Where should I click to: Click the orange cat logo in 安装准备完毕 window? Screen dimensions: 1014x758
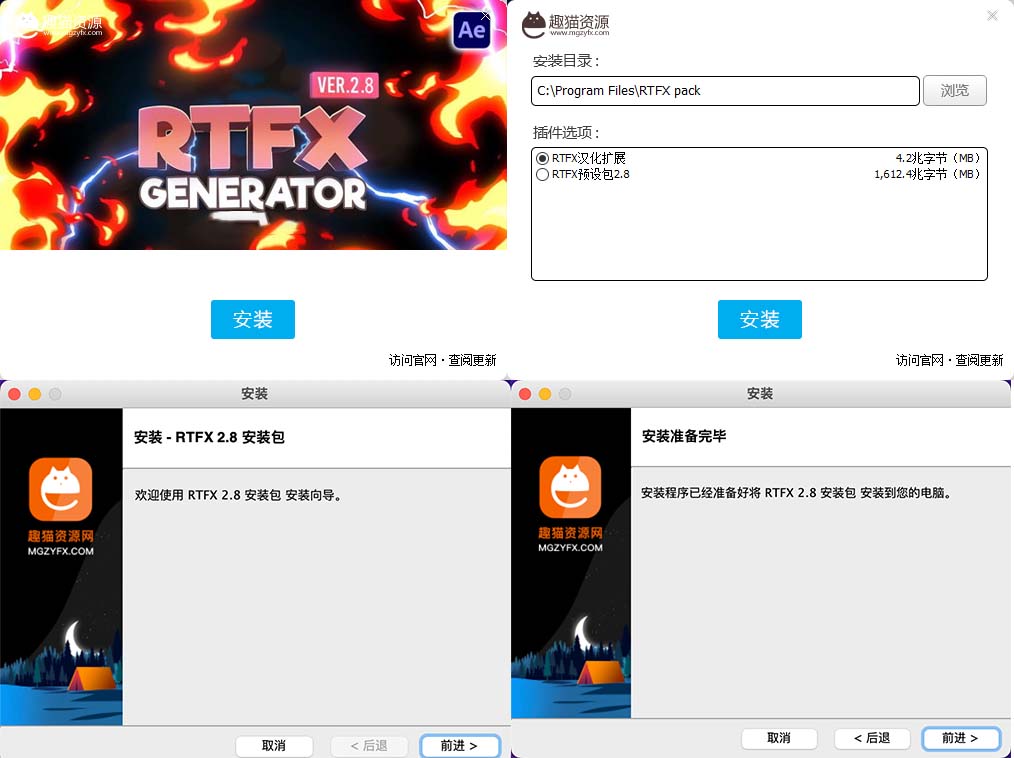[570, 487]
